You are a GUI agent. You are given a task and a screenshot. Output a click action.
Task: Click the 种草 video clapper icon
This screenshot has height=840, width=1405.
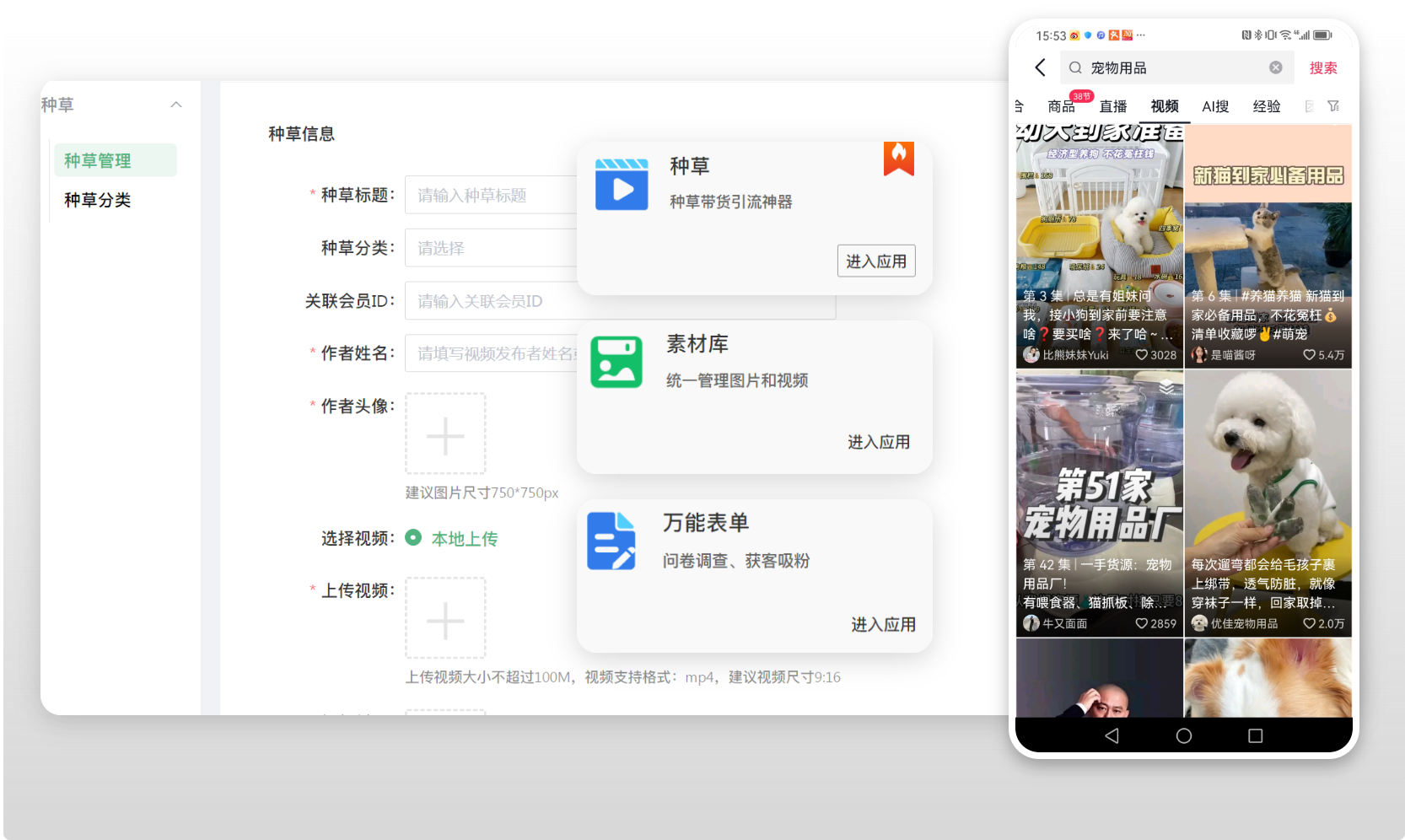(x=622, y=185)
